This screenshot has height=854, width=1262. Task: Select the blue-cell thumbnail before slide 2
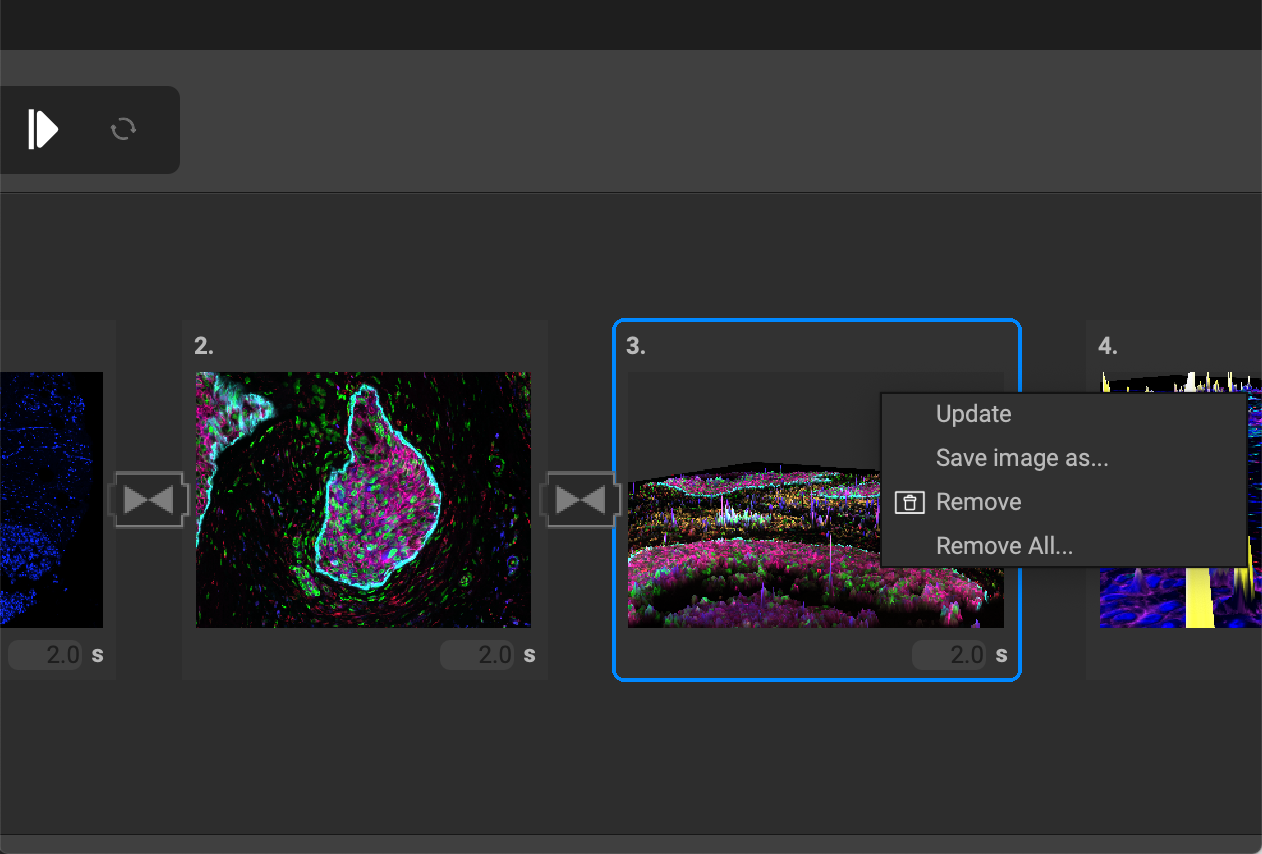(x=51, y=500)
